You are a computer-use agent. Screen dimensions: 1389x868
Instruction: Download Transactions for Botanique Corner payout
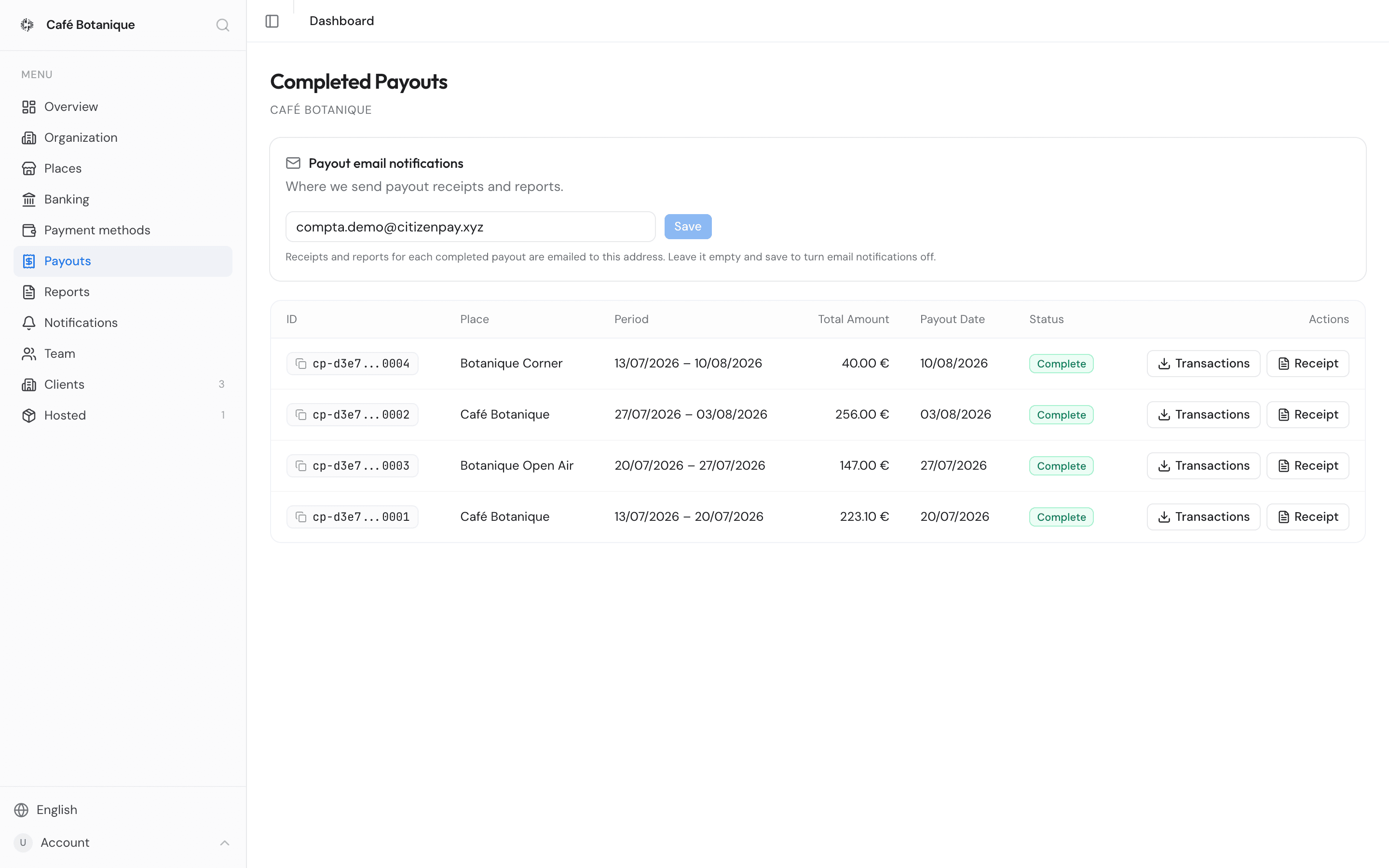click(1203, 364)
